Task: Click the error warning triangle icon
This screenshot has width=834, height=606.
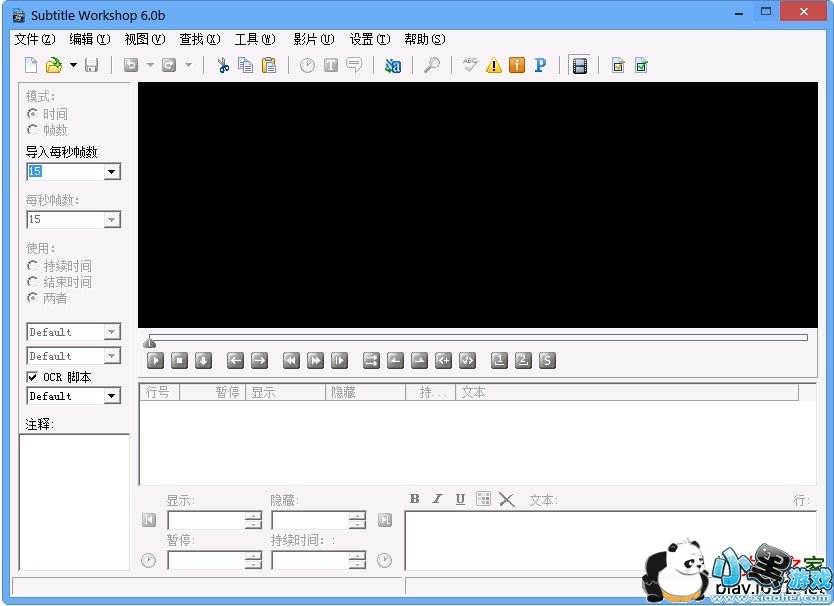Action: pos(493,64)
